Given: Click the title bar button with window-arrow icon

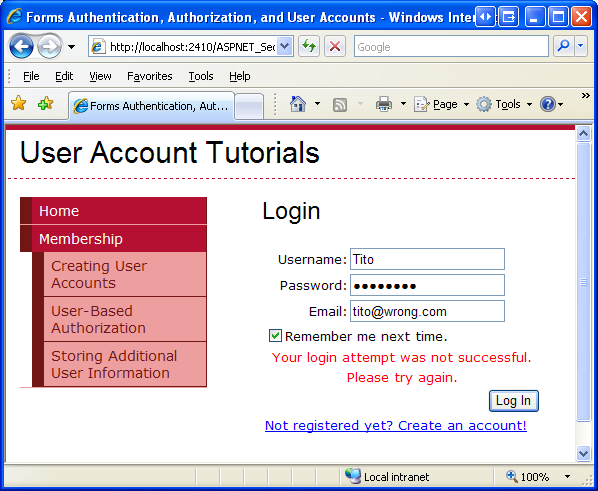Looking at the screenshot, I should click(508, 17).
